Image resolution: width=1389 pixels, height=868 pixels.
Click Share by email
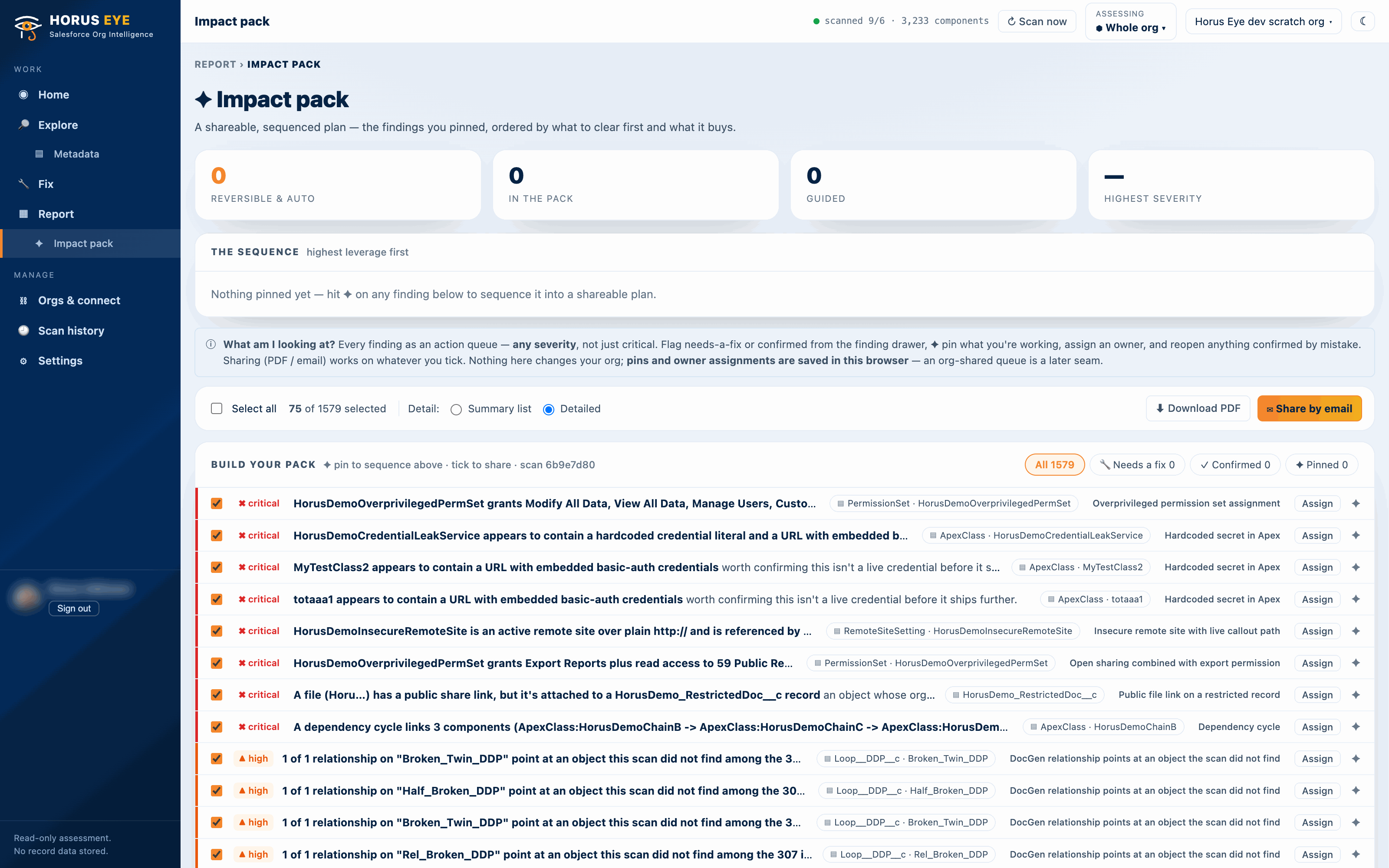tap(1309, 409)
